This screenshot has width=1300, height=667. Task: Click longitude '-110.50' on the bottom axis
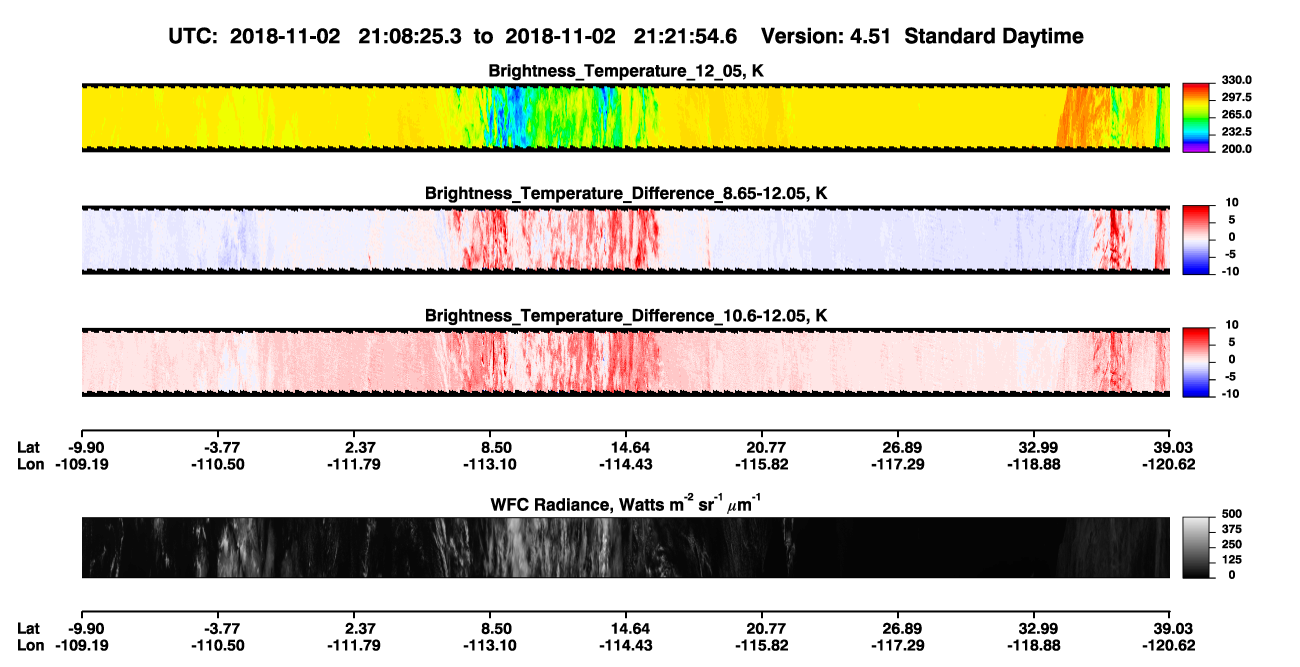coord(217,644)
